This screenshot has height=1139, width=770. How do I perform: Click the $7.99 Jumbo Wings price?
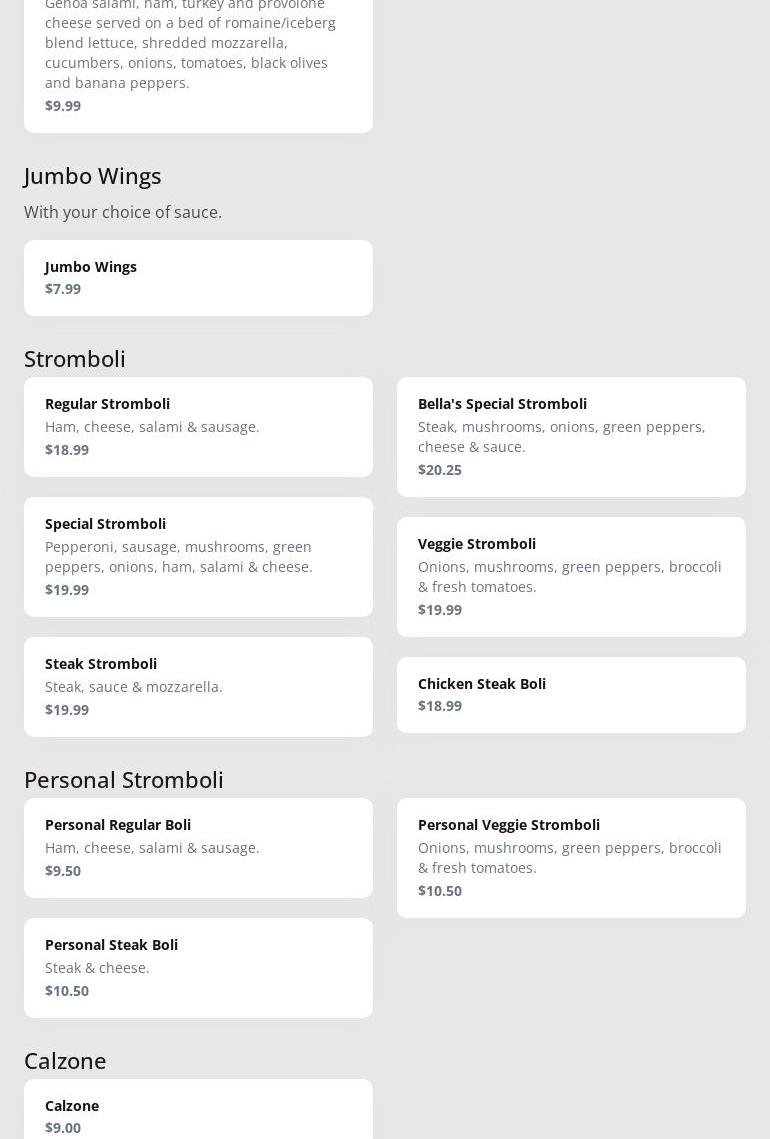[63, 288]
